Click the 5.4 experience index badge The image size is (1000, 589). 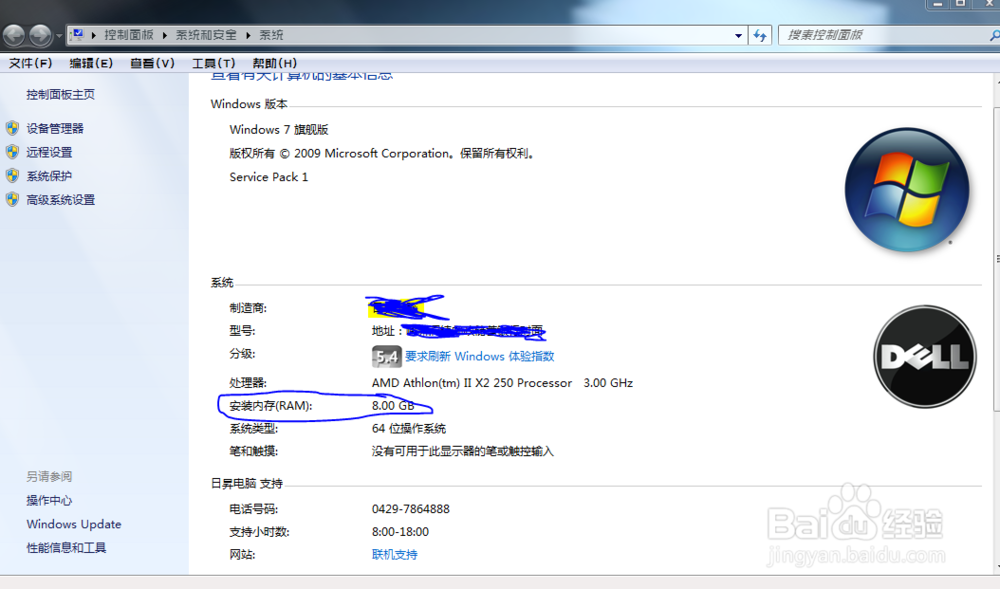click(x=386, y=356)
